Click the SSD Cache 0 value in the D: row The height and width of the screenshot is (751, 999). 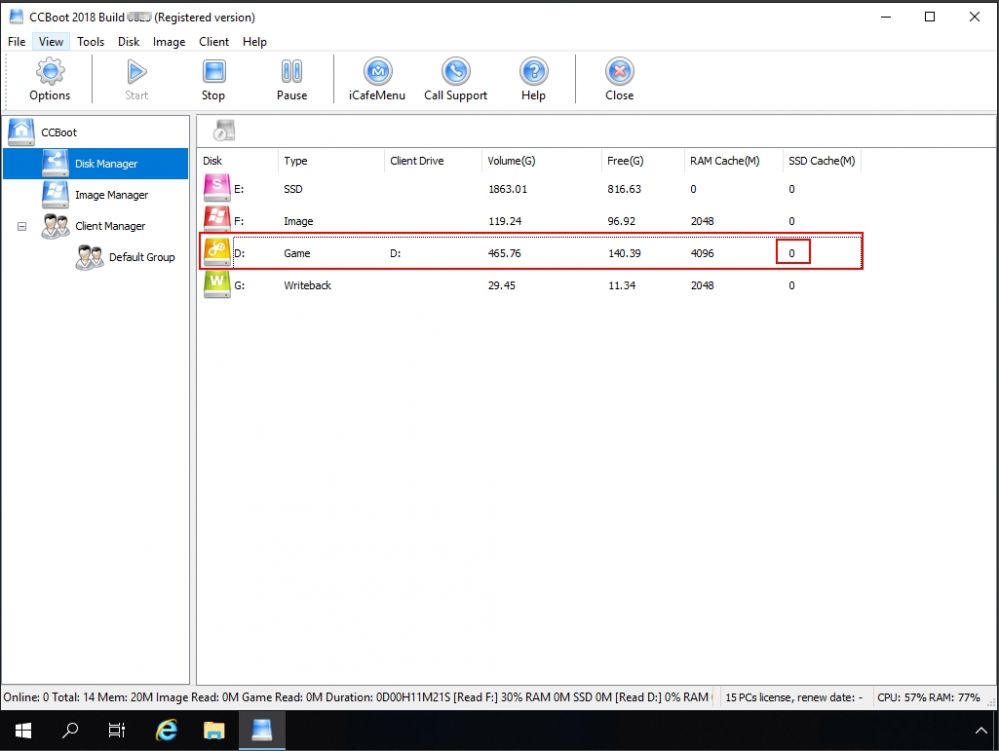coord(792,254)
